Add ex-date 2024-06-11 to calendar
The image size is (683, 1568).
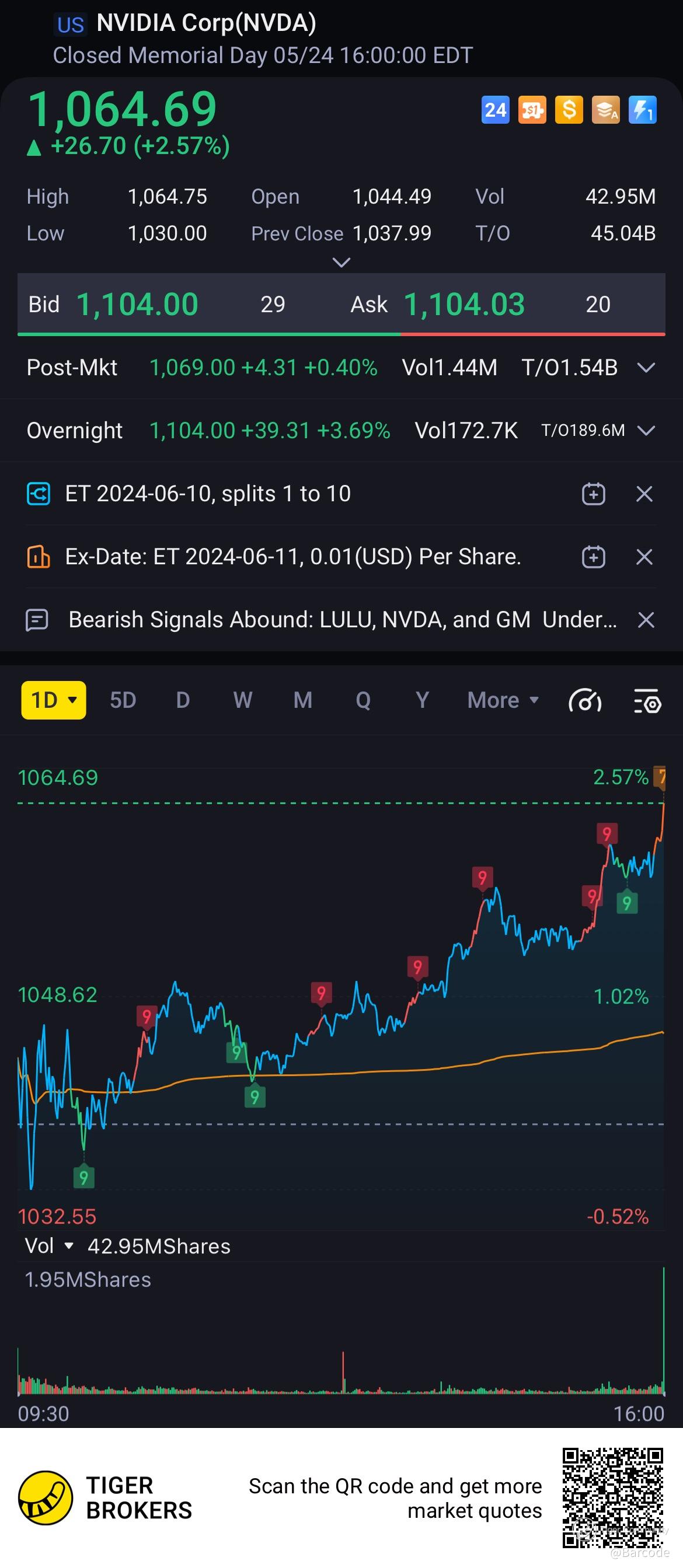coord(594,557)
